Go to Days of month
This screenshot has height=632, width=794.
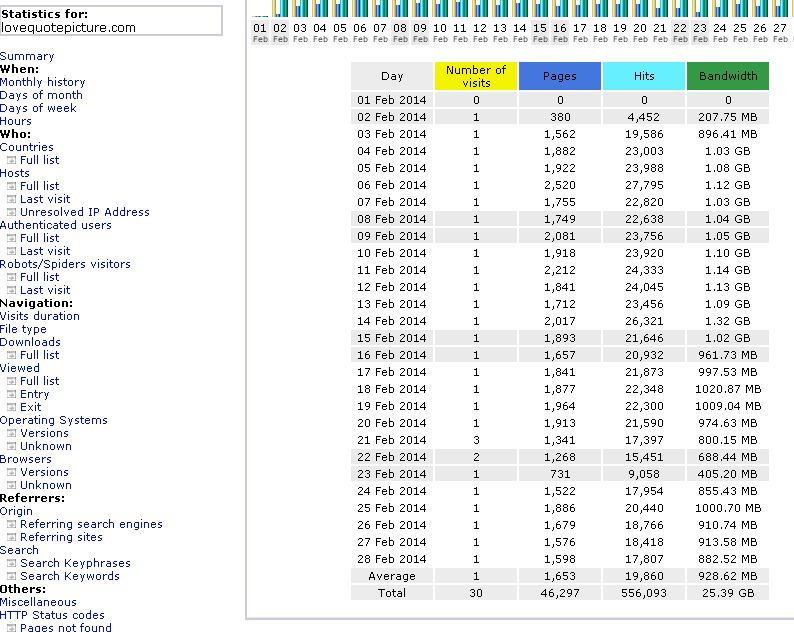click(41, 95)
